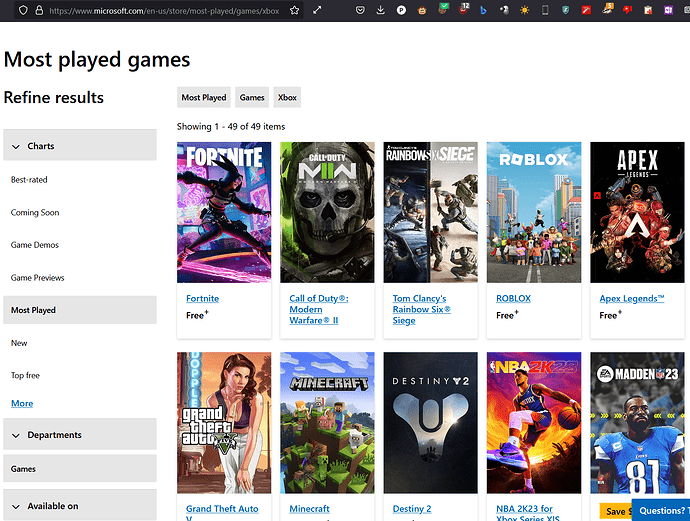This screenshot has width=690, height=521.
Task: Click the Madden 23 cover art
Action: point(637,422)
